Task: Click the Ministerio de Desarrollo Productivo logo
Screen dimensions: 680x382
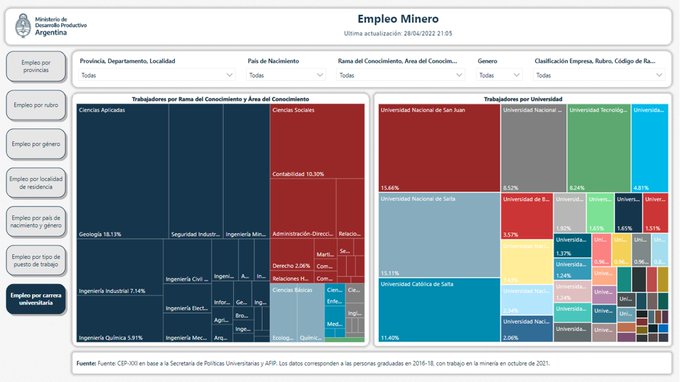Action: click(x=50, y=26)
